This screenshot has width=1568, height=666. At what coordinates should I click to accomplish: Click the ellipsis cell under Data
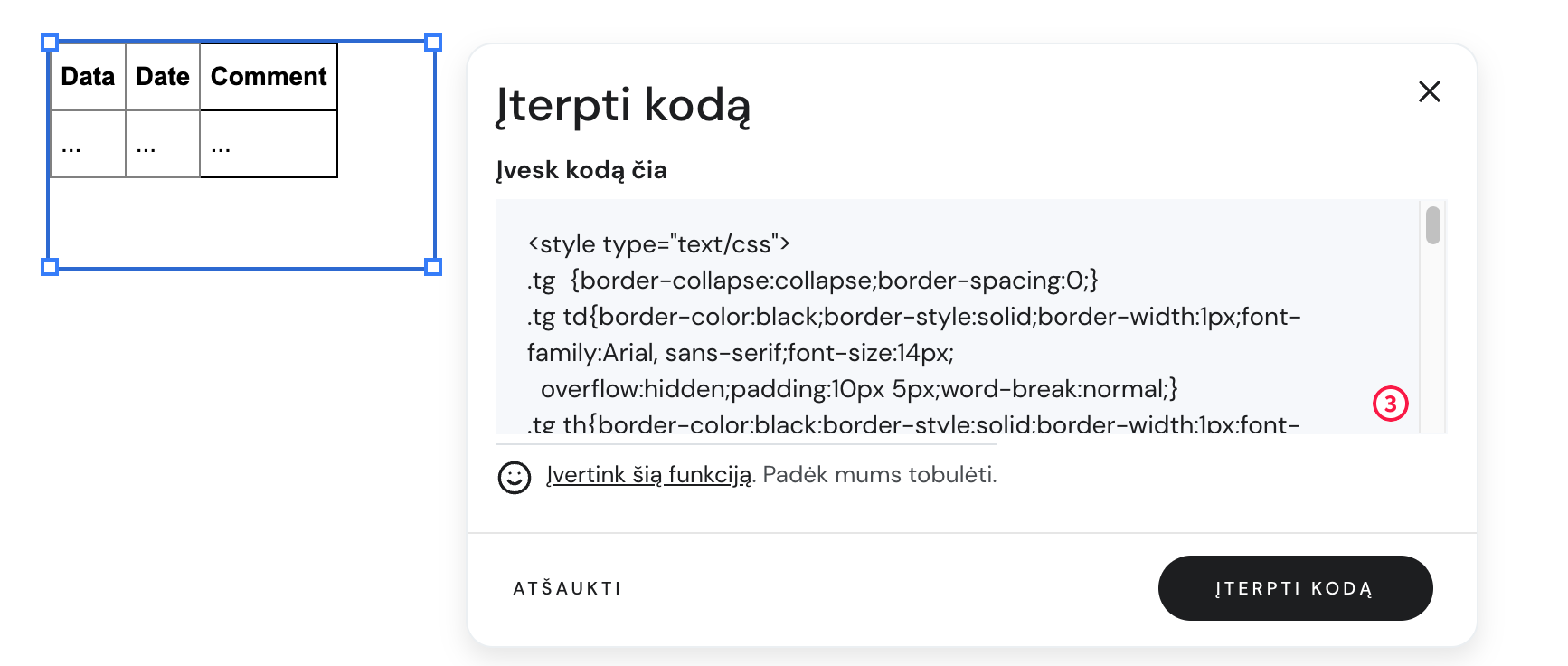[x=88, y=145]
